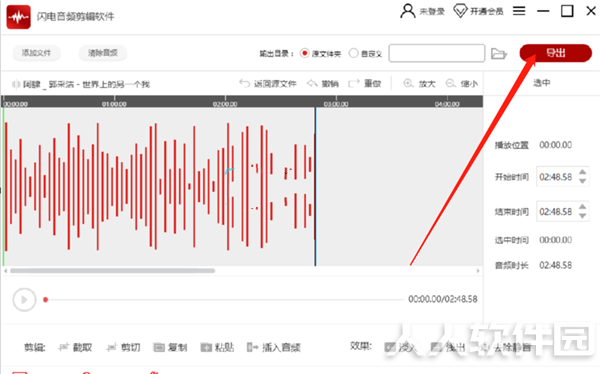Click 放大 to zoom in on the waveform
Viewport: 600px width, 374px height.
(x=420, y=83)
